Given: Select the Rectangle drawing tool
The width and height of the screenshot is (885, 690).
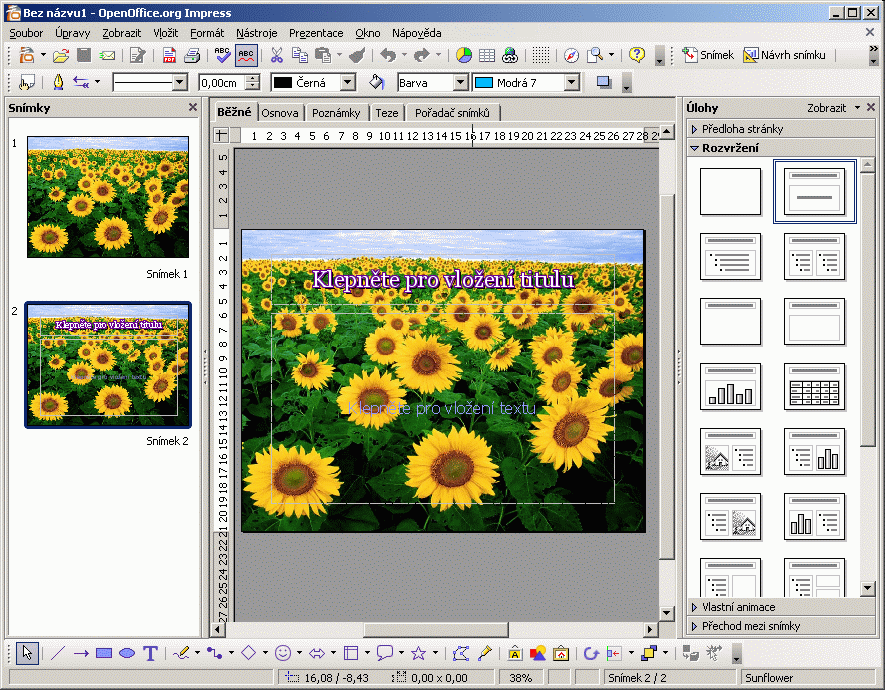Looking at the screenshot, I should 104,653.
